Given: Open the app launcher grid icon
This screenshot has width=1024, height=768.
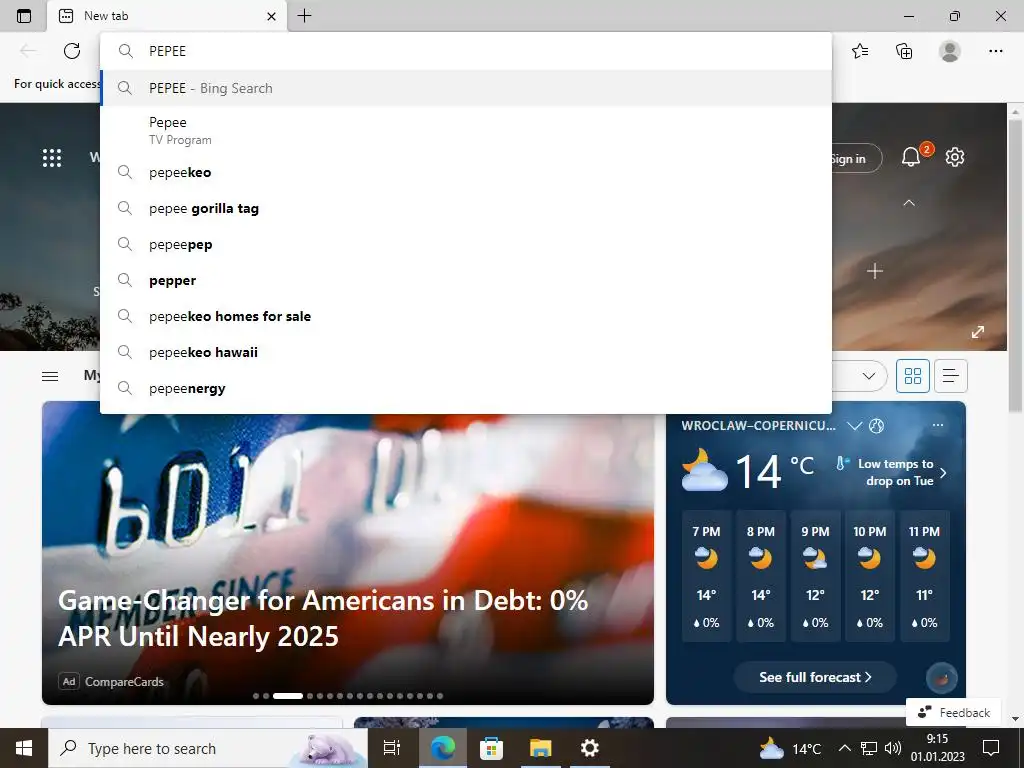Looking at the screenshot, I should 52,158.
